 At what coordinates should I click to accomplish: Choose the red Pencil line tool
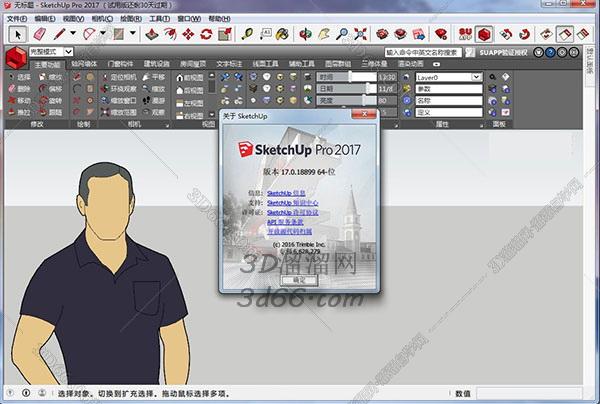pyautogui.click(x=59, y=34)
